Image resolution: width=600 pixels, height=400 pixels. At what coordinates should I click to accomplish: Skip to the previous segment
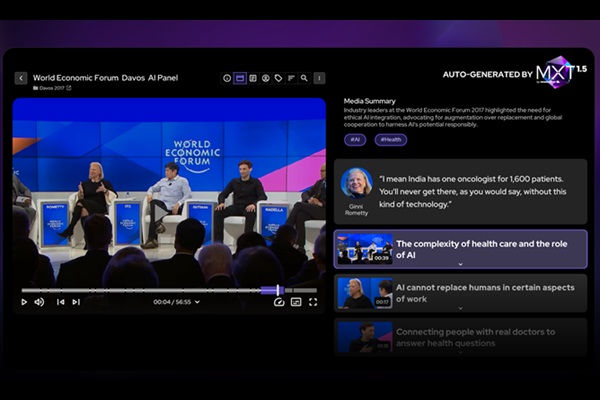coord(60,302)
